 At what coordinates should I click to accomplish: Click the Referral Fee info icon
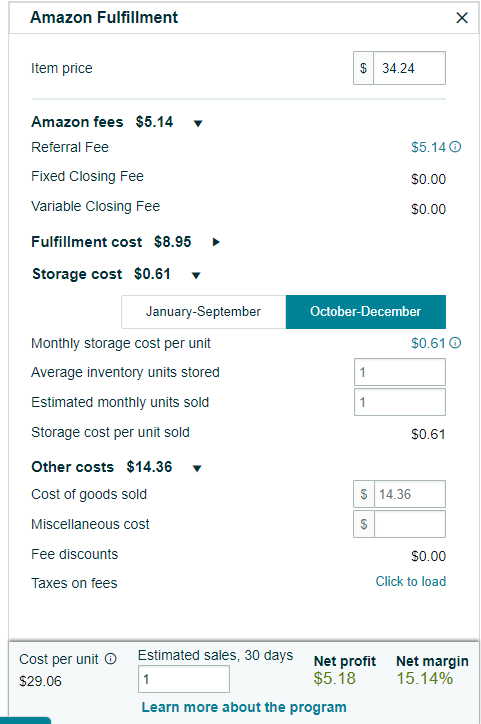455,147
